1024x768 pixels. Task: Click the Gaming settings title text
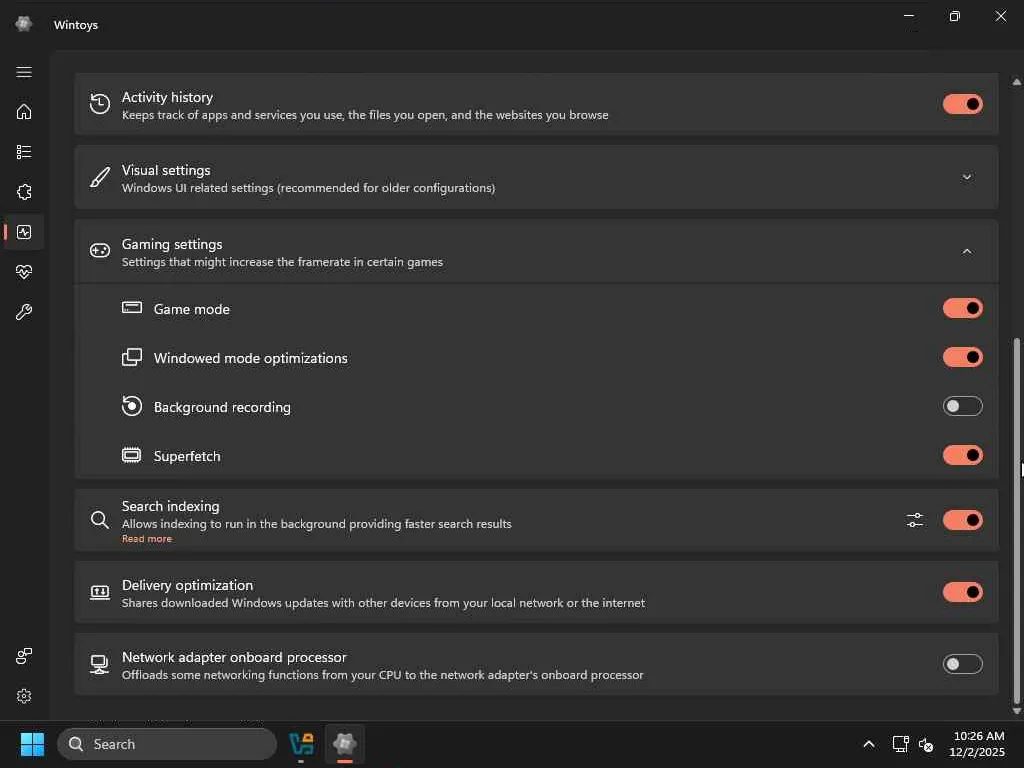pos(172,244)
